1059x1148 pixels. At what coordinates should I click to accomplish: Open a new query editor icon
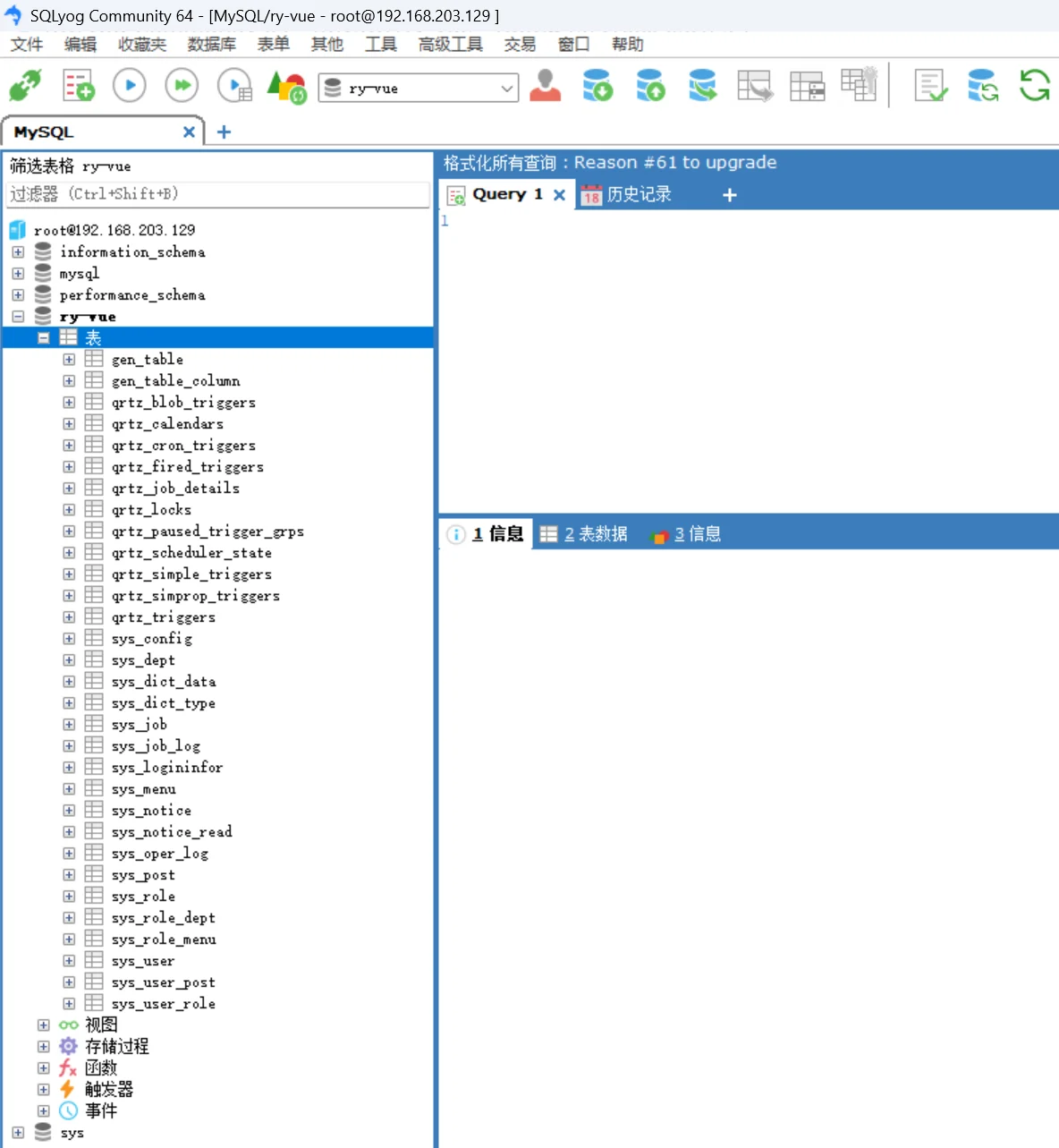tap(78, 86)
